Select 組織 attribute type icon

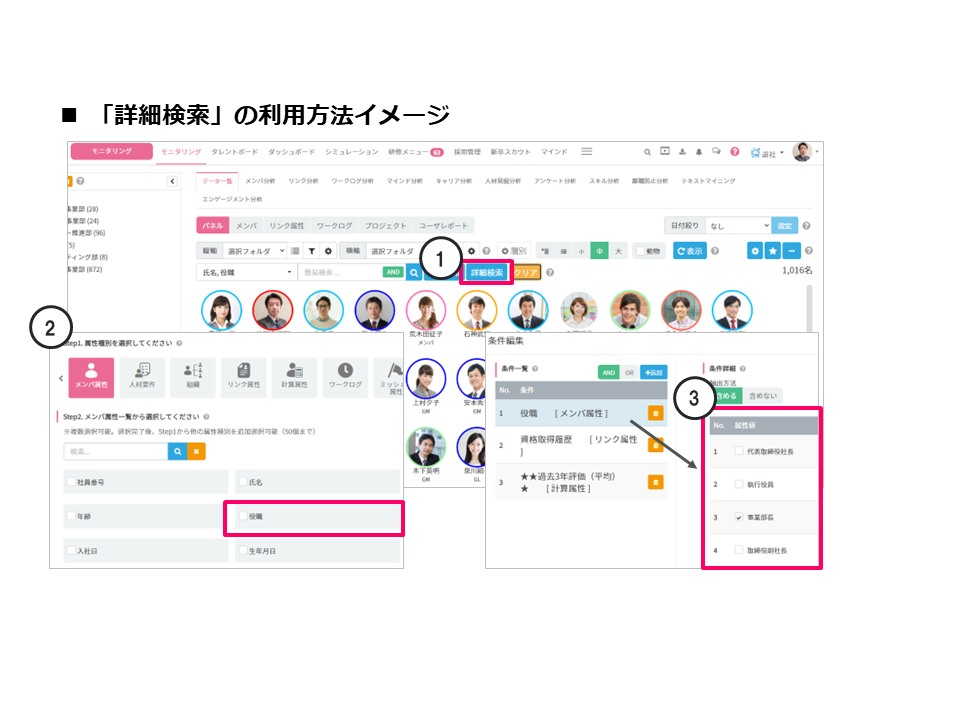(x=193, y=378)
